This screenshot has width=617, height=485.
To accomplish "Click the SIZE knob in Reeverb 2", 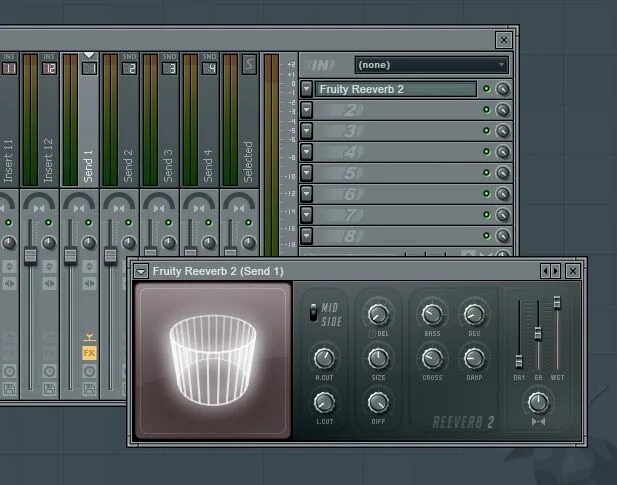I will click(378, 358).
